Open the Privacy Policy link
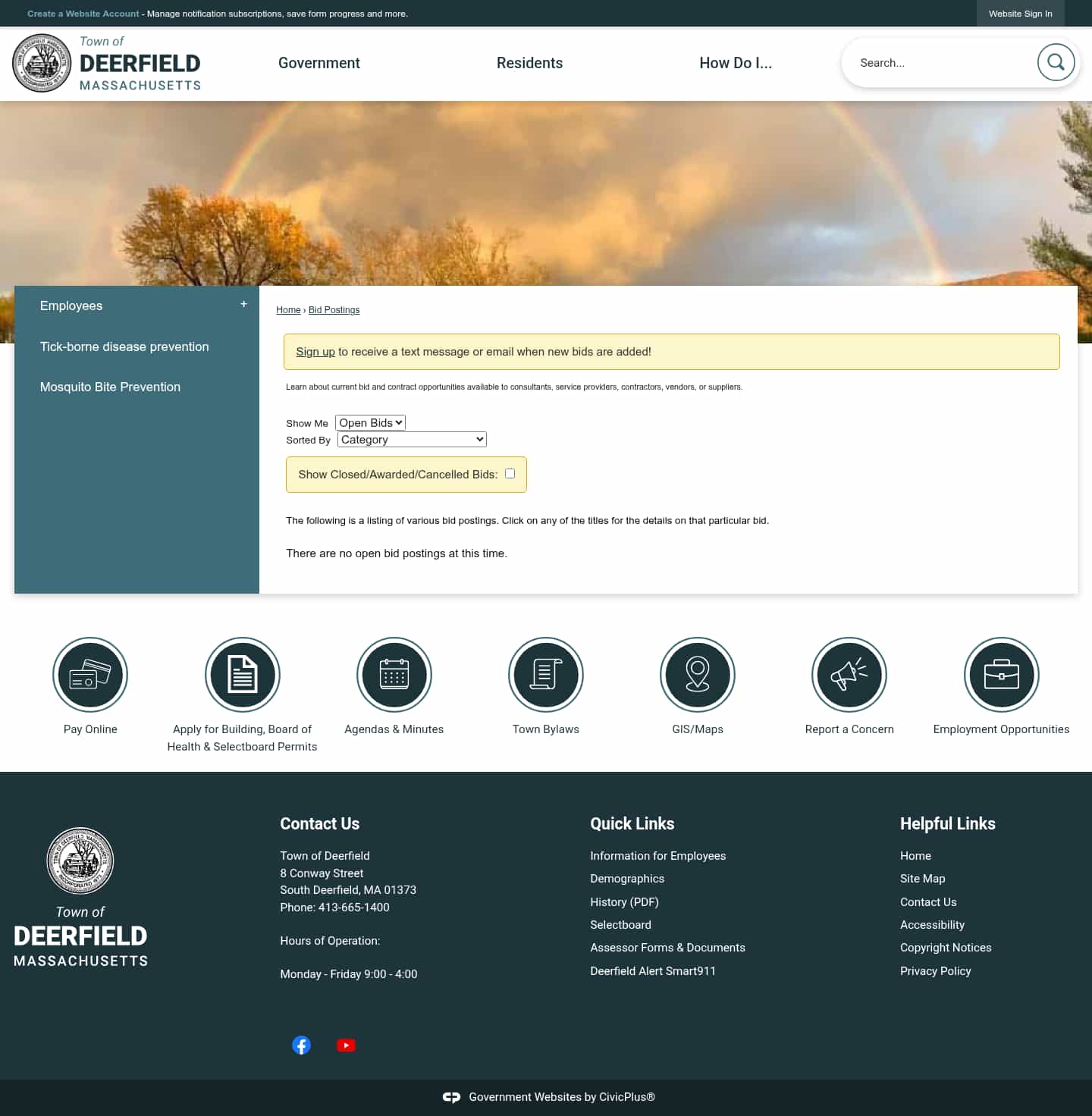 935,971
